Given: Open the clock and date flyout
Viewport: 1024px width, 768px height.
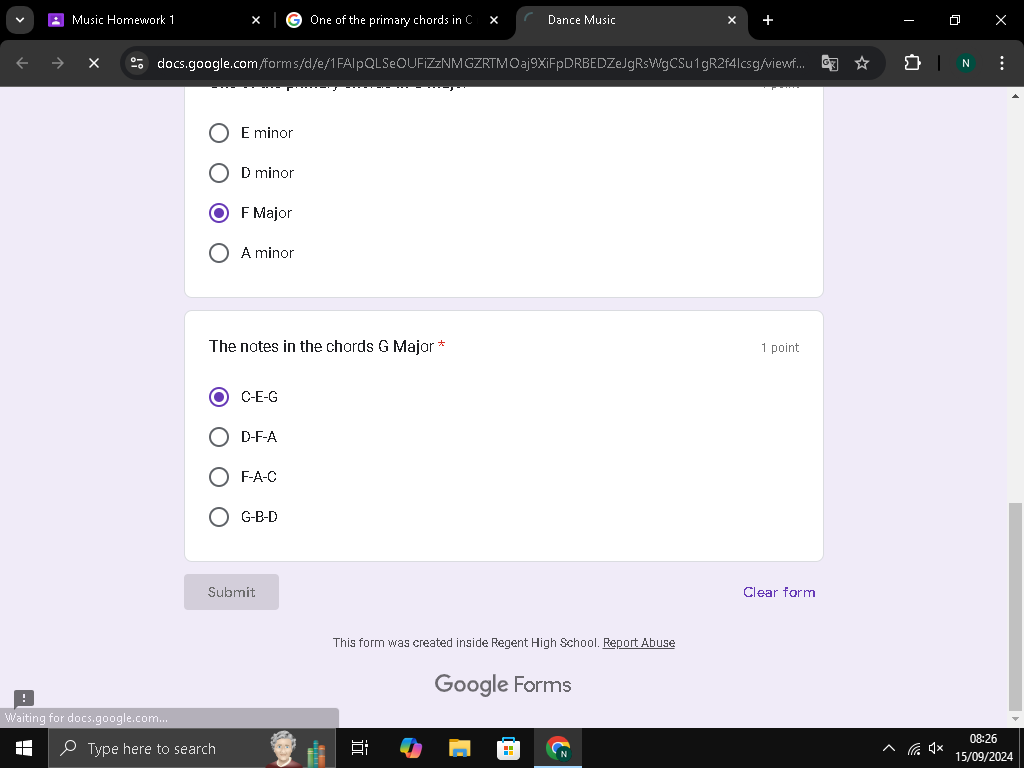Looking at the screenshot, I should click(x=983, y=748).
